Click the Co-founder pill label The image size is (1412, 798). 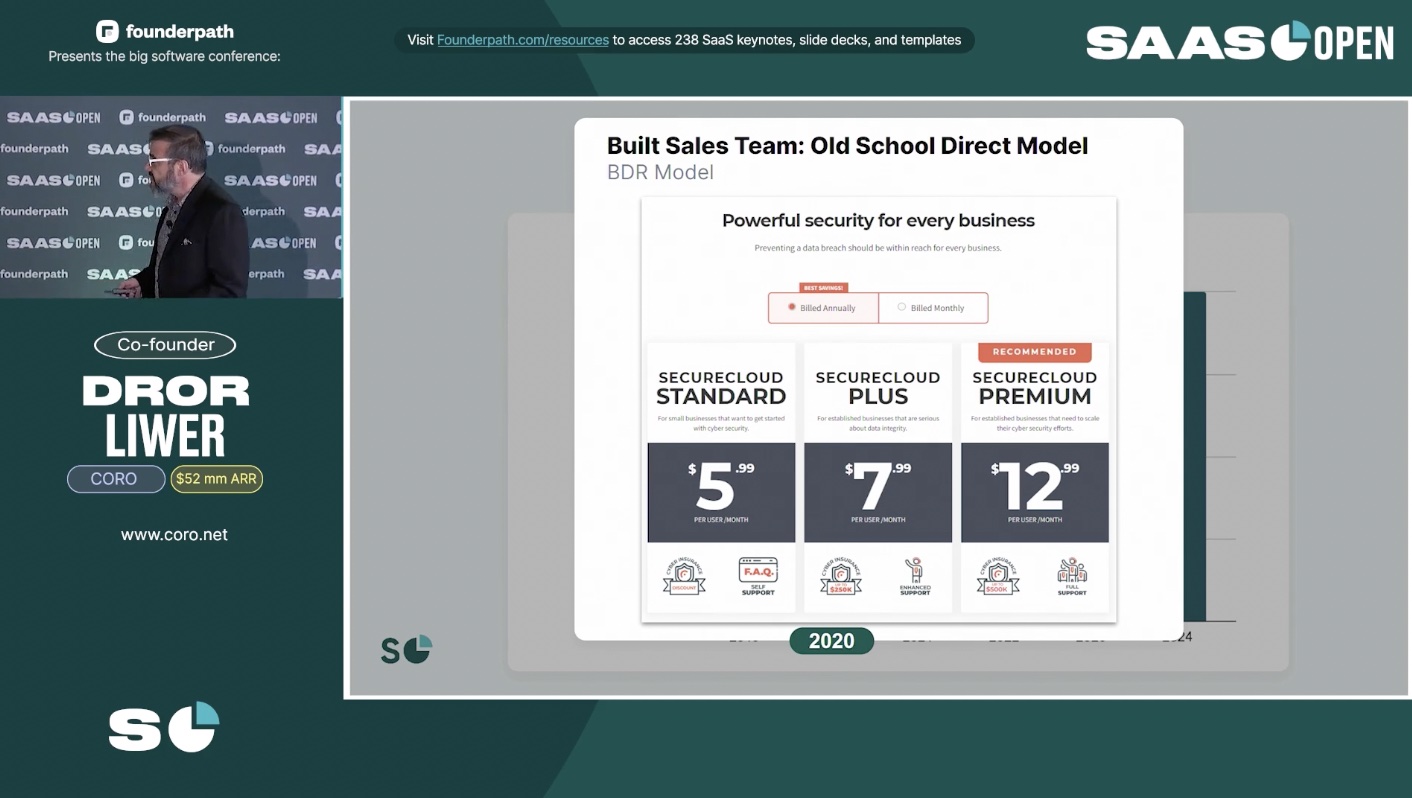coord(165,345)
